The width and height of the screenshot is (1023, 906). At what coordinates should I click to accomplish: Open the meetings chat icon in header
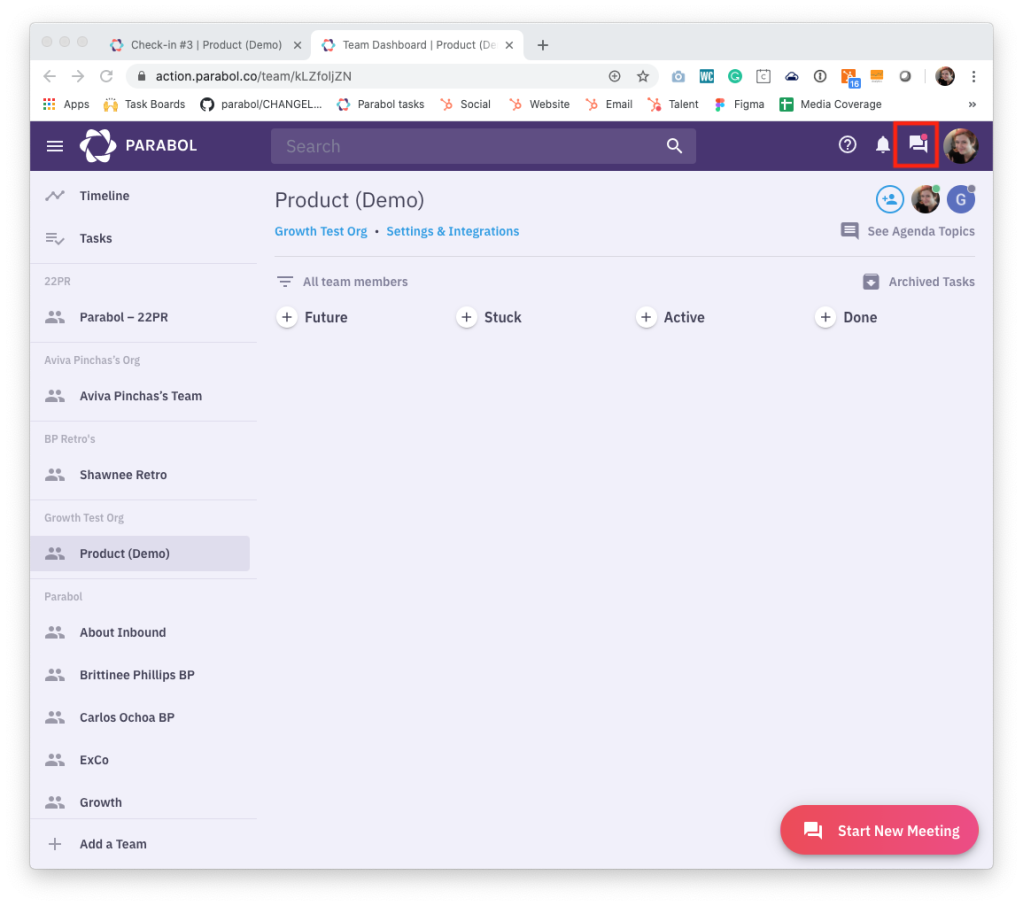[x=918, y=144]
